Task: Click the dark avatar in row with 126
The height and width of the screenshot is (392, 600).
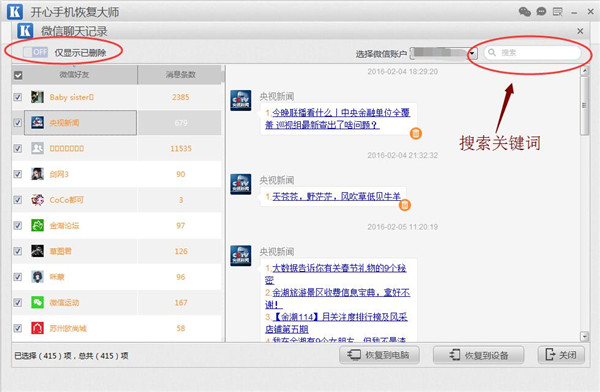Action: [x=37, y=251]
